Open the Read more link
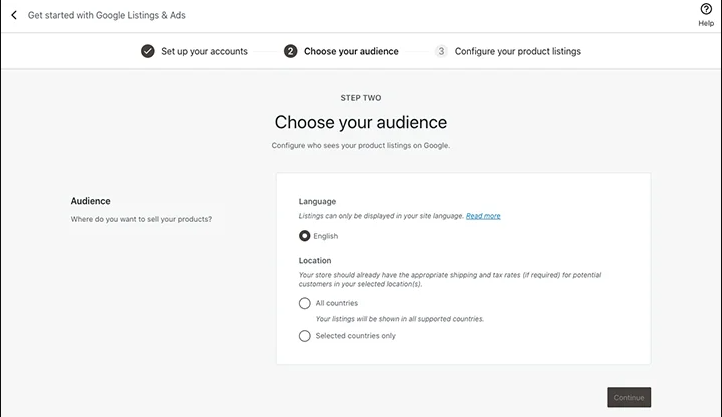The image size is (722, 417). coord(483,216)
